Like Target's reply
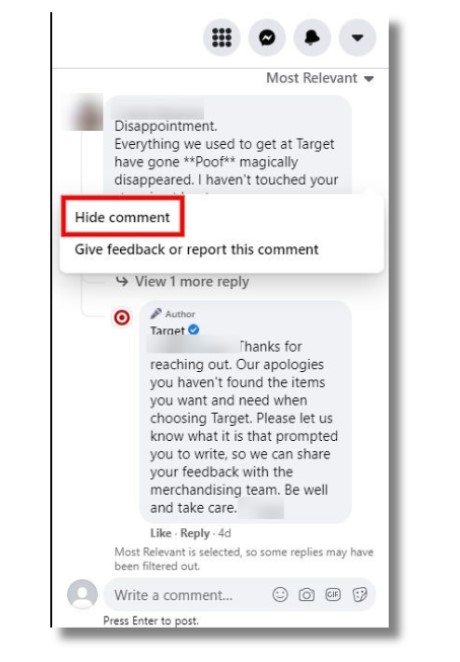Image resolution: width=460 pixels, height=662 pixels. point(161,533)
